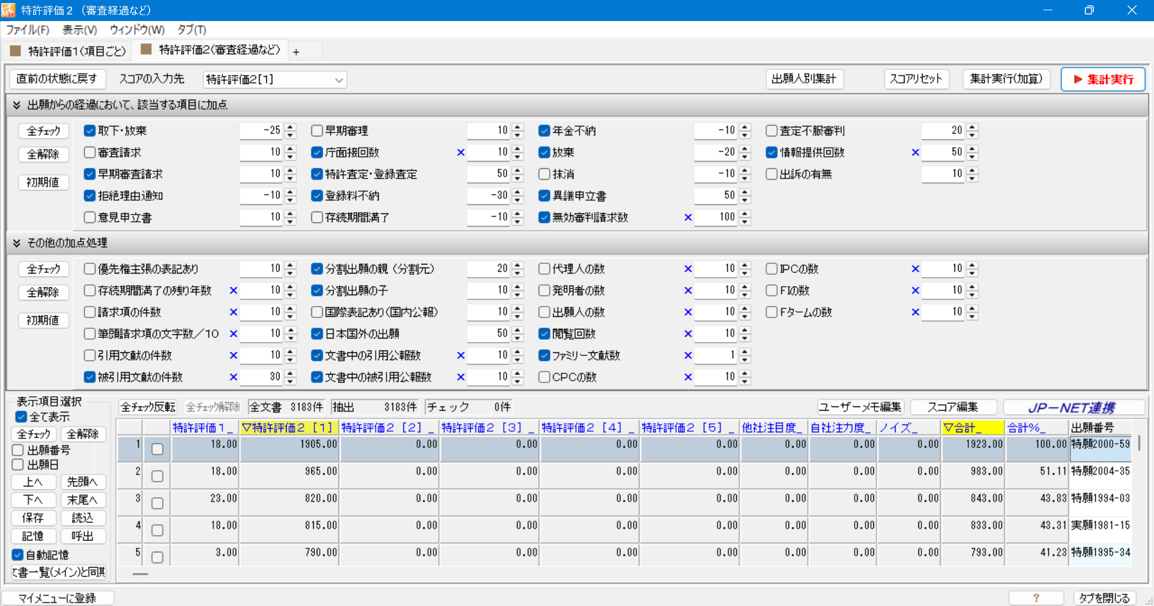Viewport: 1154px width, 606px height.
Task: Click stepper arrows for 取下・放棄 value
Action: pyautogui.click(x=290, y=131)
